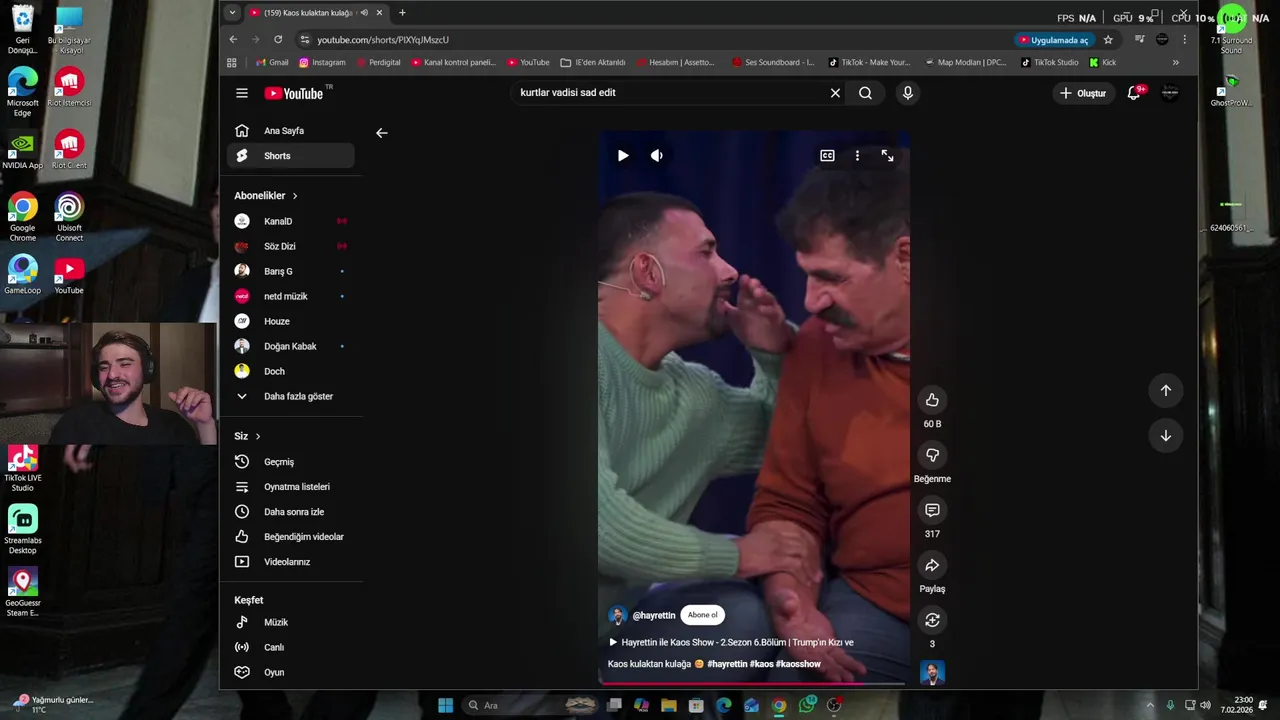Open the remix icon showing 3
This screenshot has height=720, width=1280.
[x=932, y=620]
